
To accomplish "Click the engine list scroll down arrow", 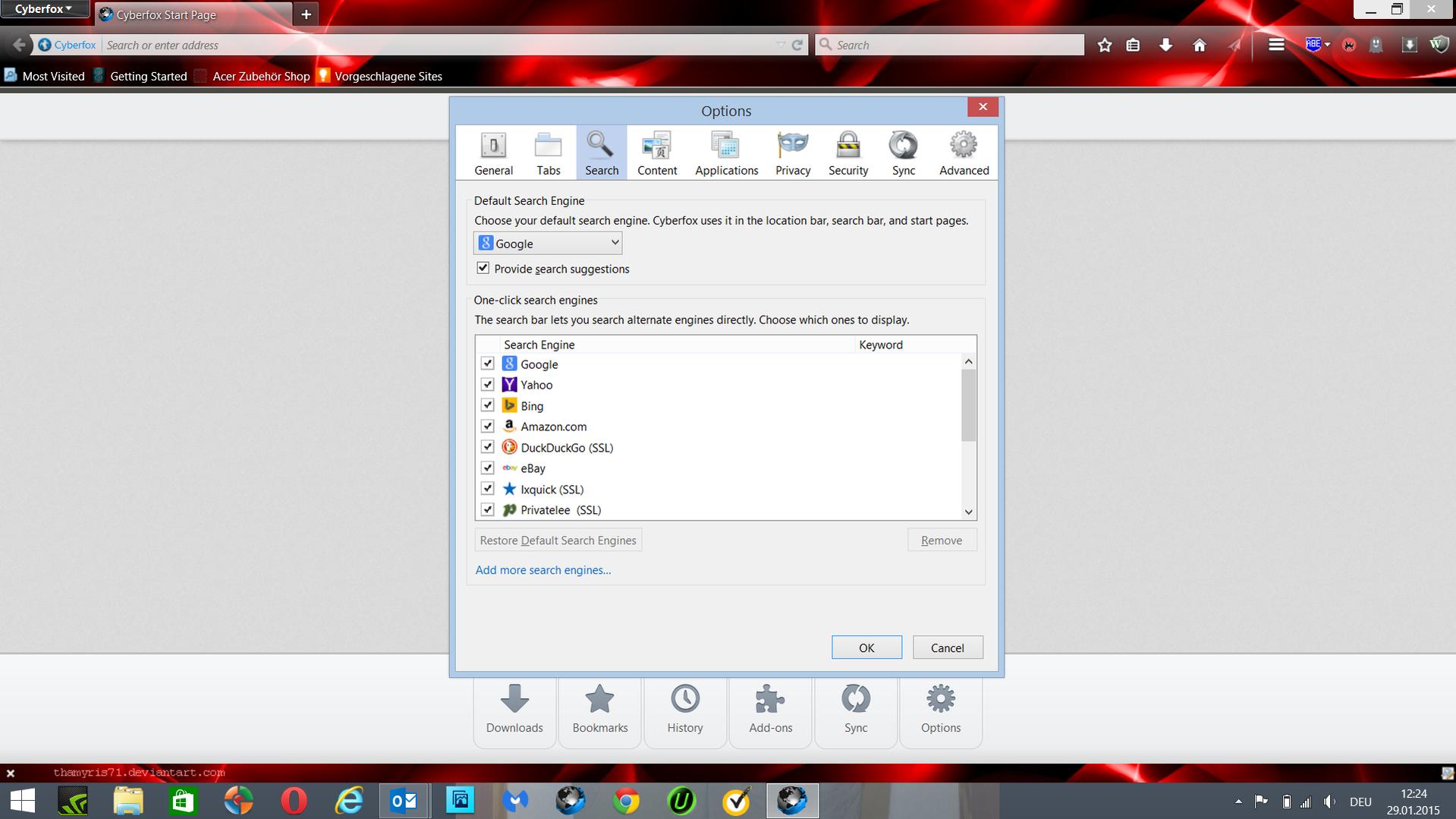I will tap(968, 512).
